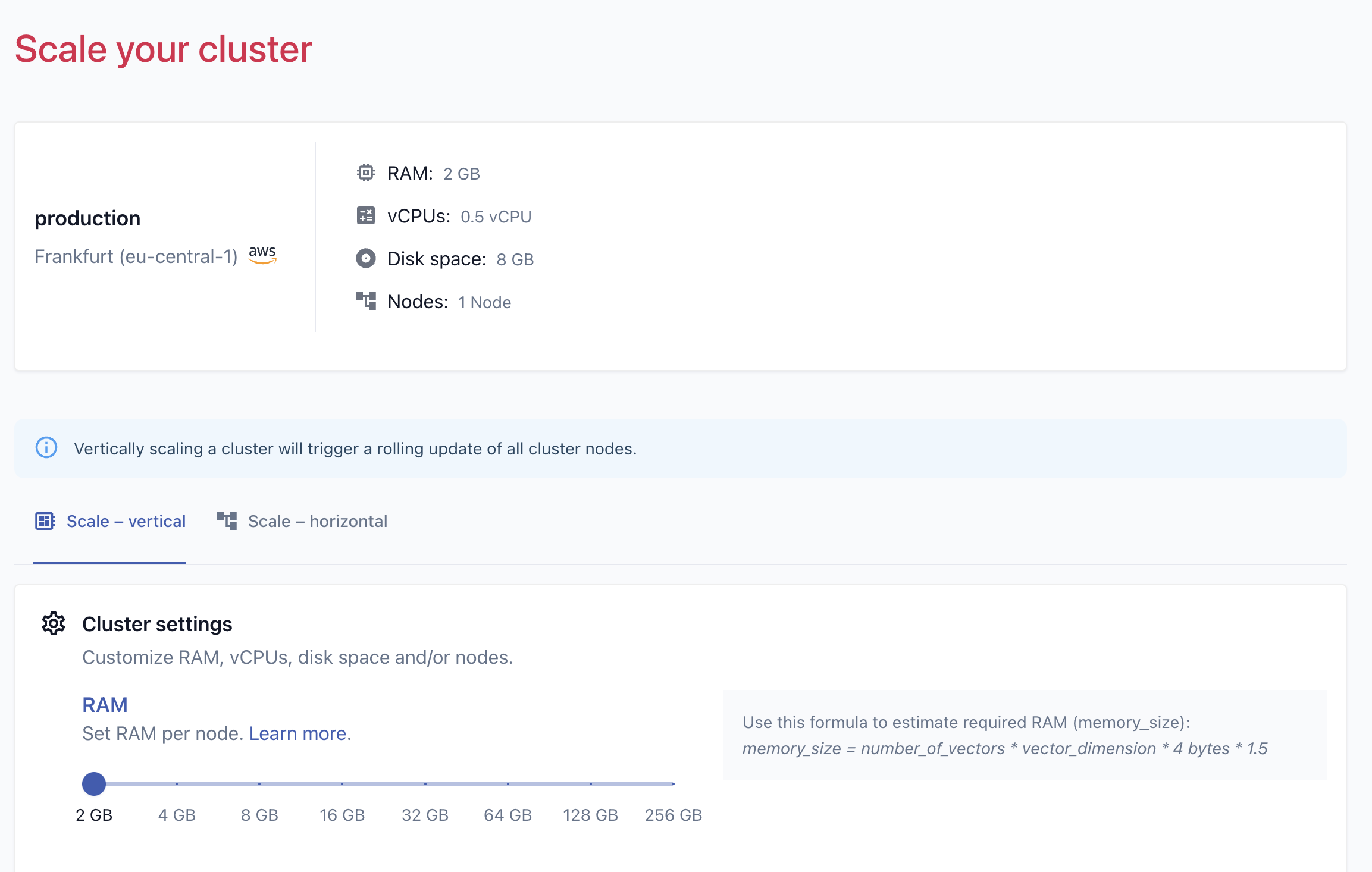The image size is (1372, 872).
Task: Set RAM slider to 4 GB mark
Action: point(177,784)
